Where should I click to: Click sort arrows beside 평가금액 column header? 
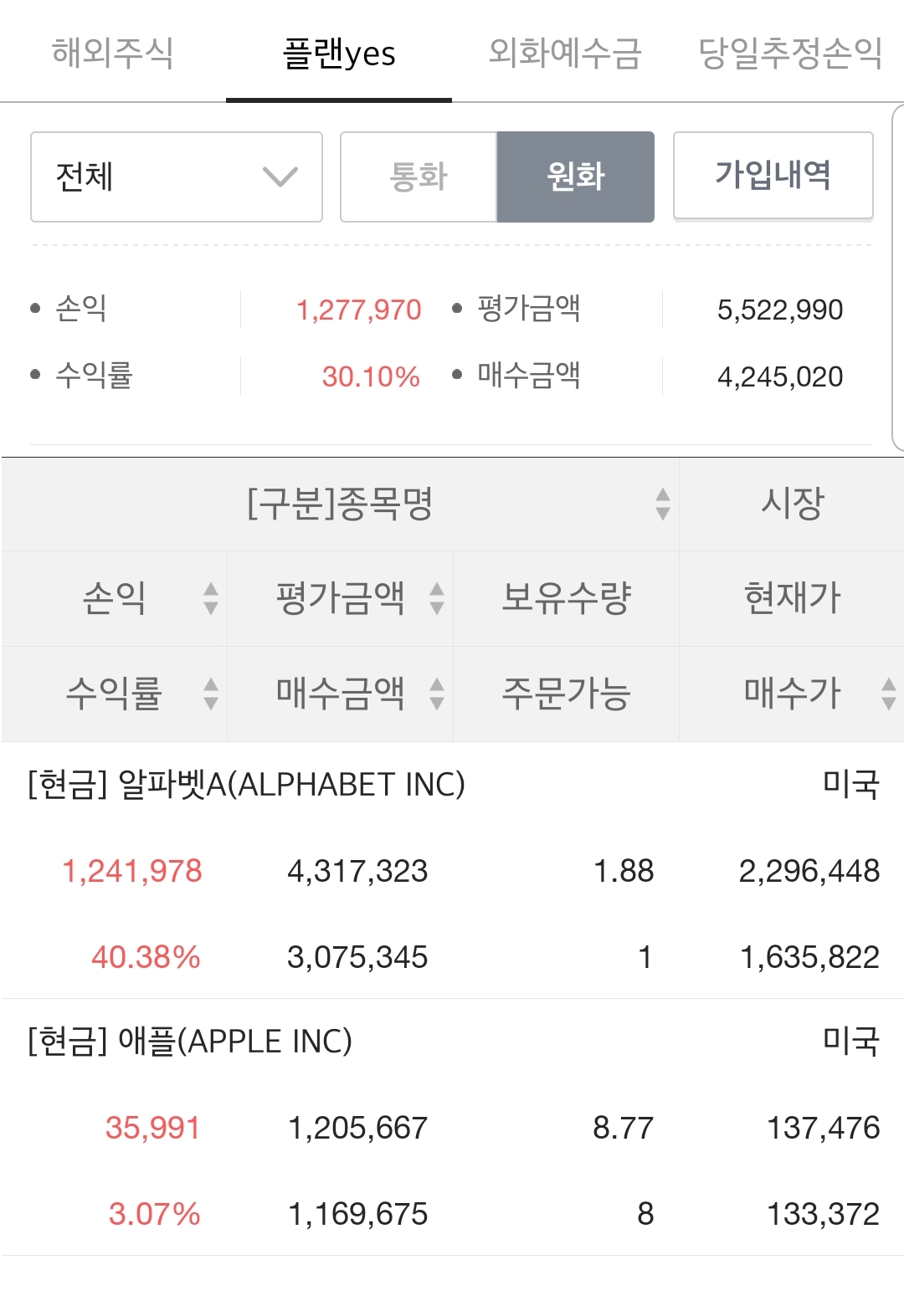click(437, 598)
